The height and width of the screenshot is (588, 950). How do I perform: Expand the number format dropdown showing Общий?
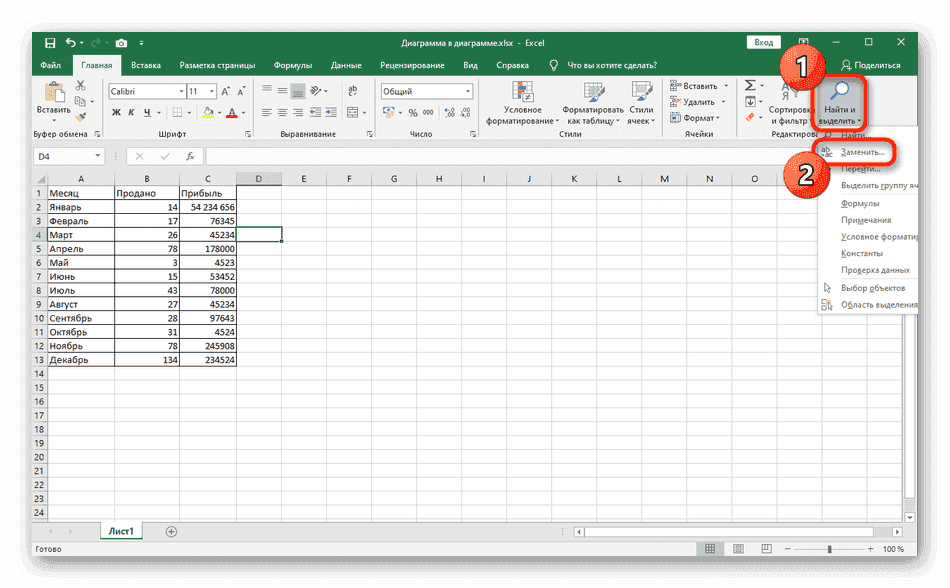pos(467,91)
